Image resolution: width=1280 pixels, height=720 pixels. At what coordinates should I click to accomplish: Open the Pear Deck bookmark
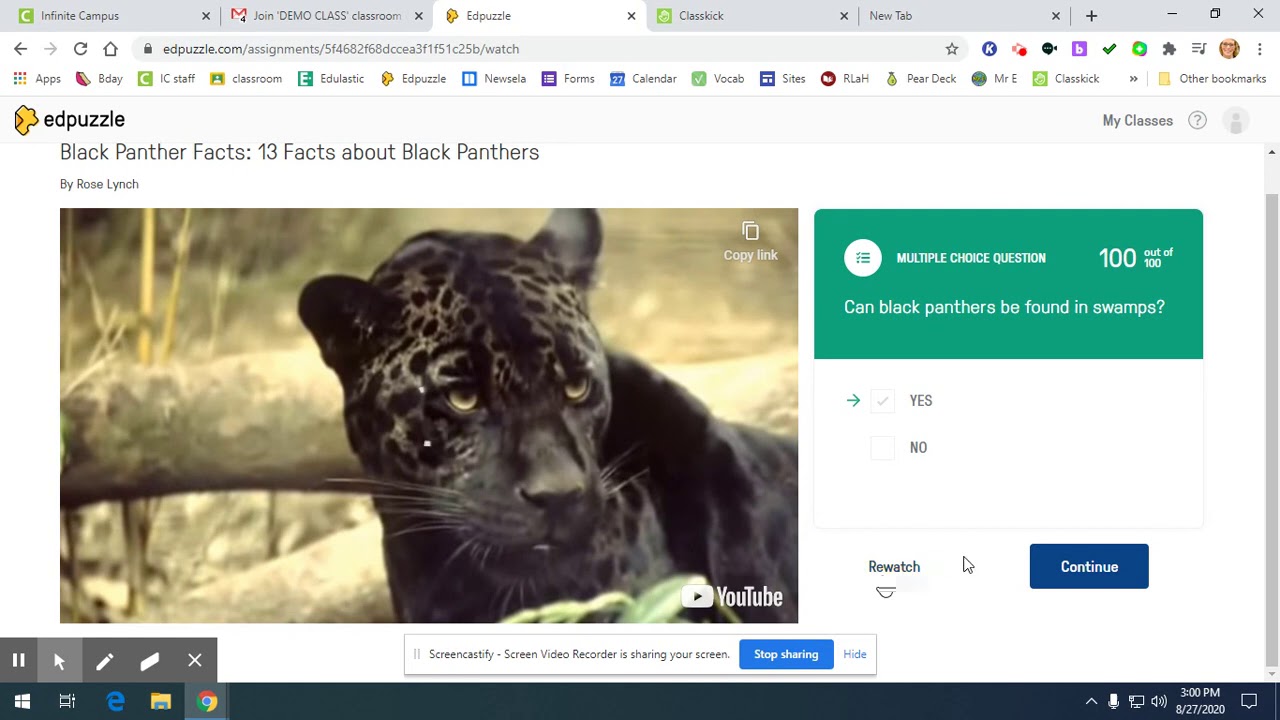pyautogui.click(x=921, y=78)
